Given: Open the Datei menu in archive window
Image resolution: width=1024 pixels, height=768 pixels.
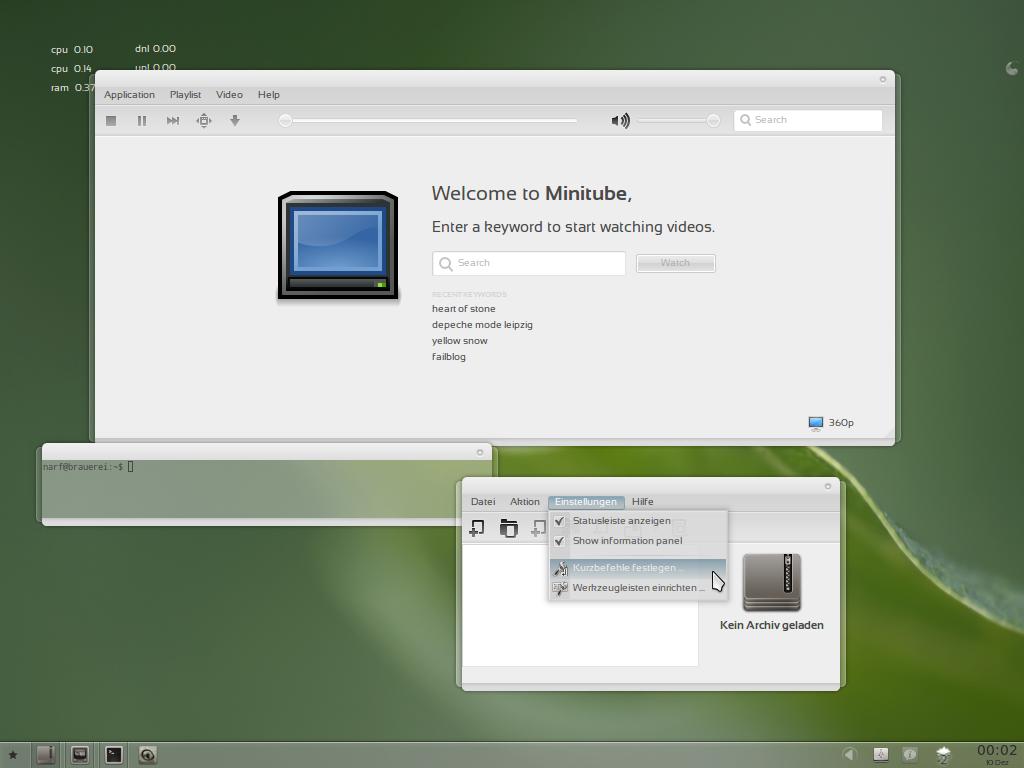Looking at the screenshot, I should [483, 502].
